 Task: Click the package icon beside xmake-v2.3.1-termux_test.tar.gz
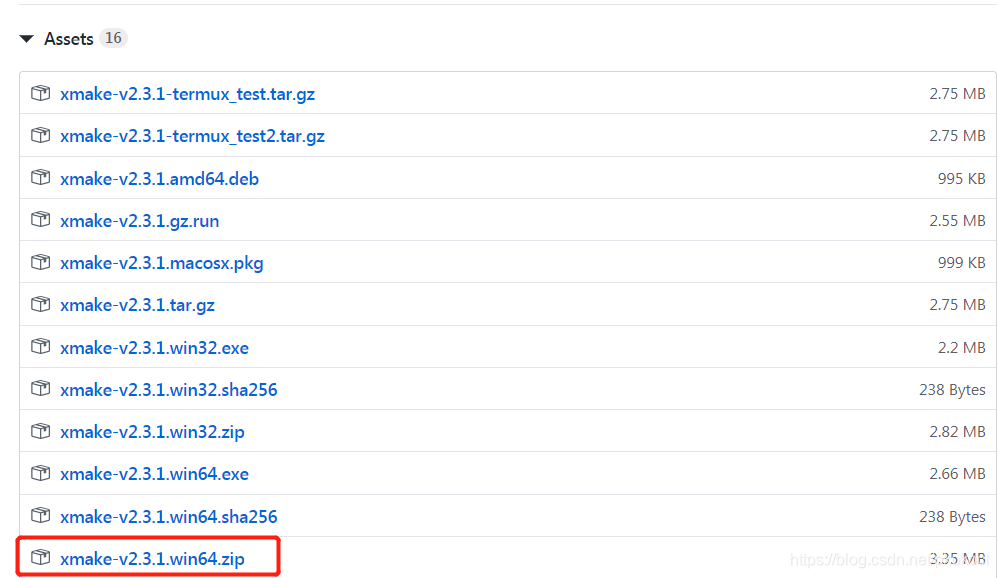[x=40, y=93]
